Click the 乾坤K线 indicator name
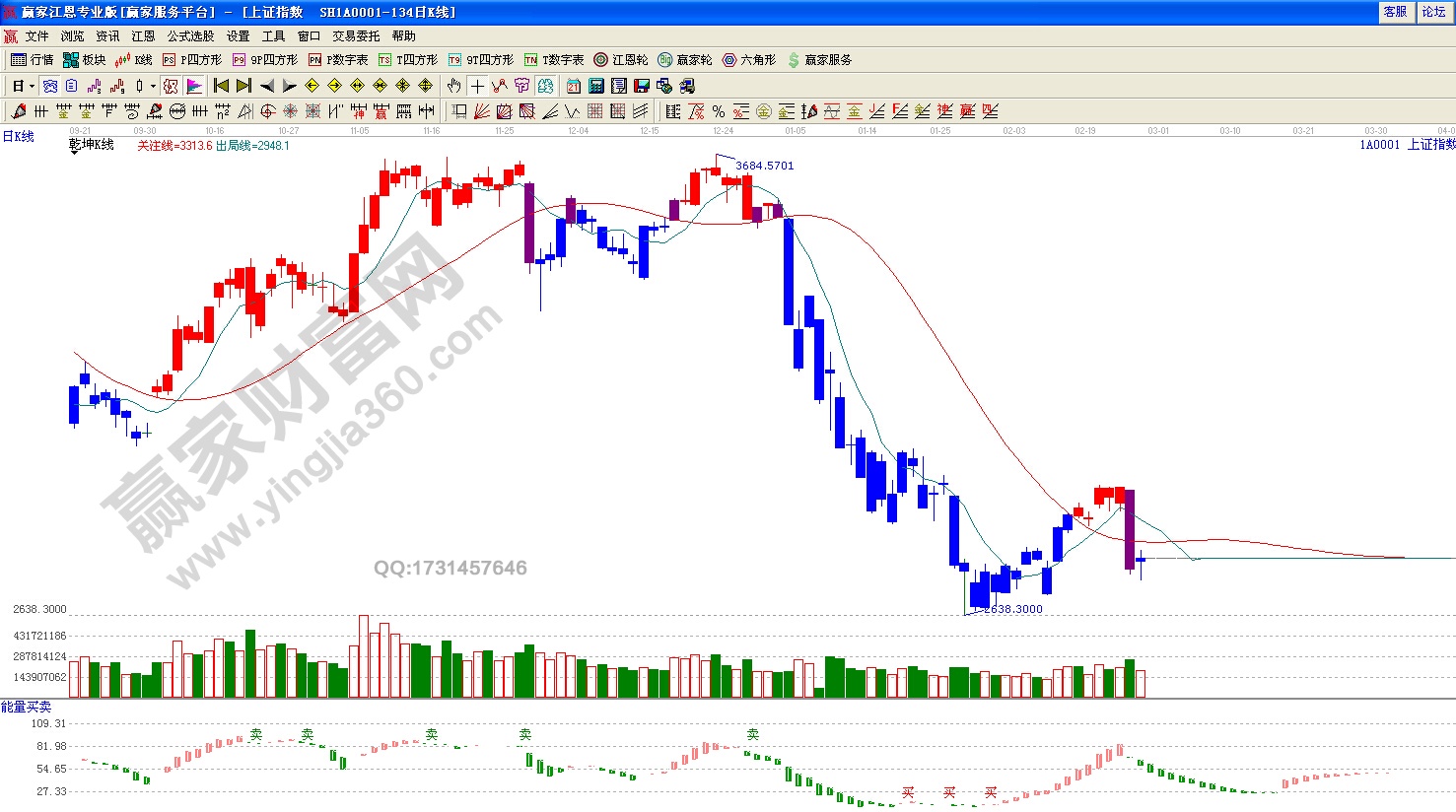 [x=92, y=145]
